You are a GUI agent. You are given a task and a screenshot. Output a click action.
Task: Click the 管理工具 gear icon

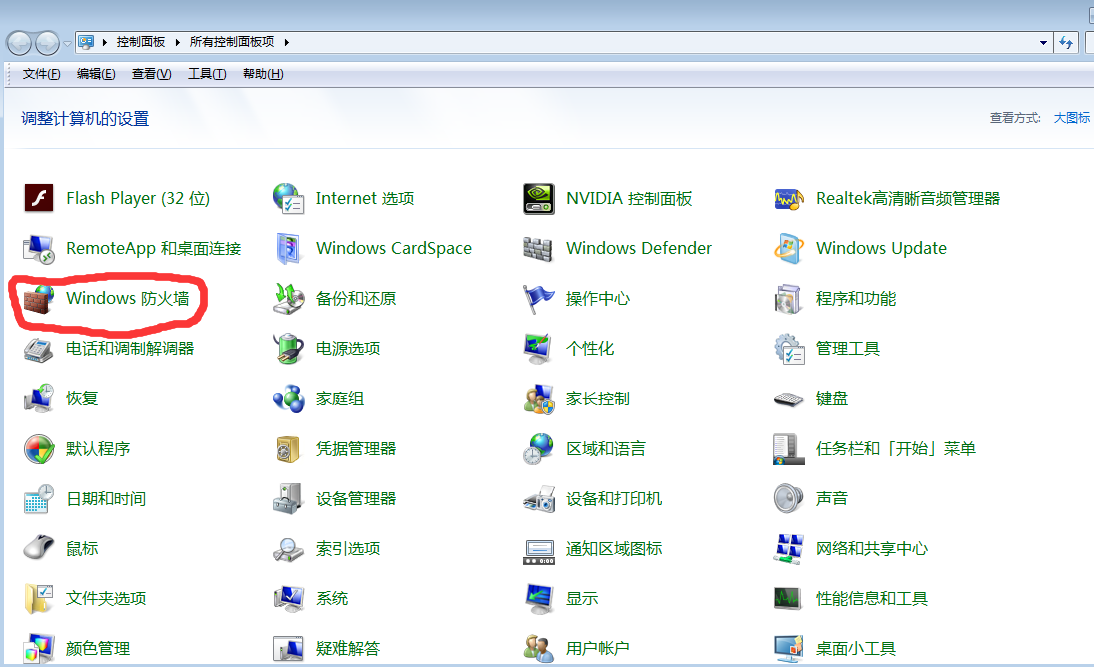pyautogui.click(x=789, y=348)
